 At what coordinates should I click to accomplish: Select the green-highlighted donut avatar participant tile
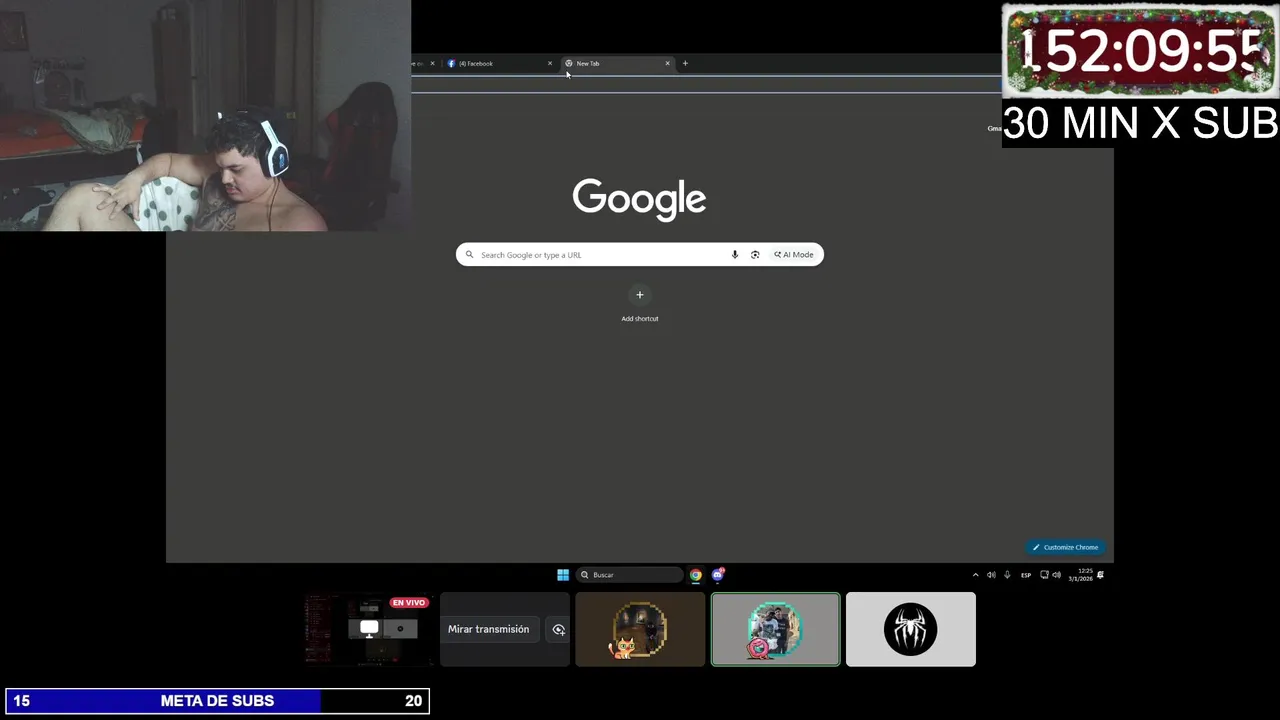tap(776, 629)
